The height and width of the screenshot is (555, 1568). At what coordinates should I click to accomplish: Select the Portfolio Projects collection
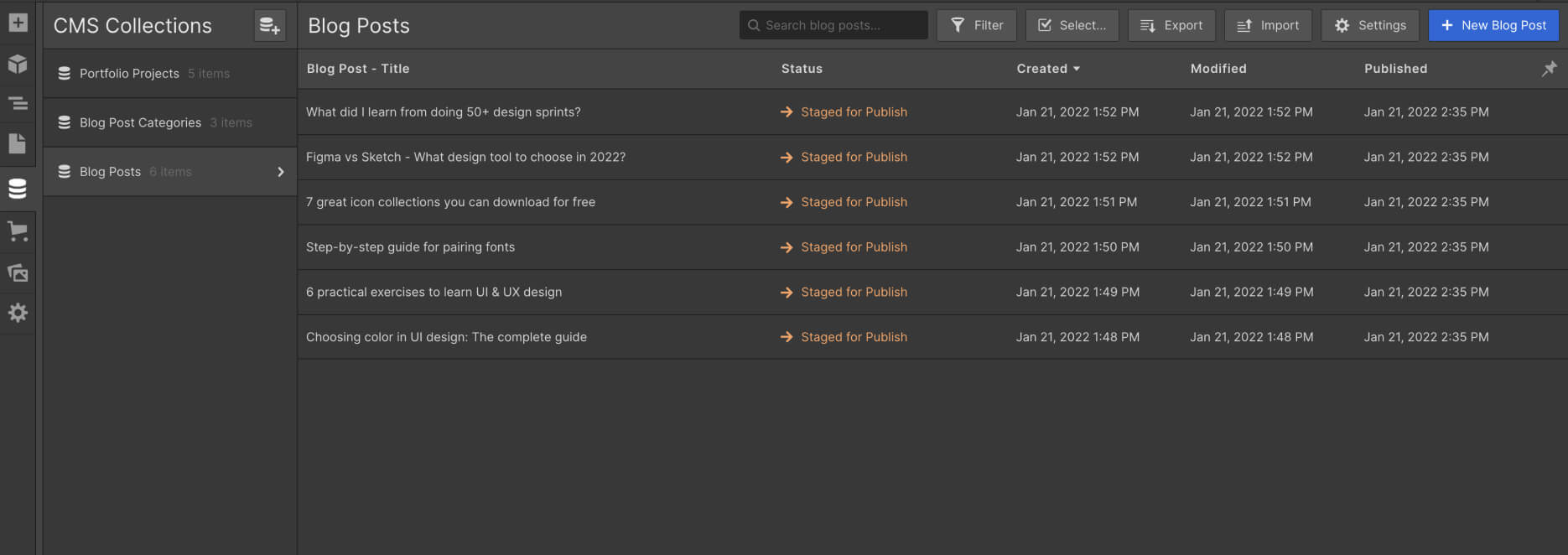[130, 74]
